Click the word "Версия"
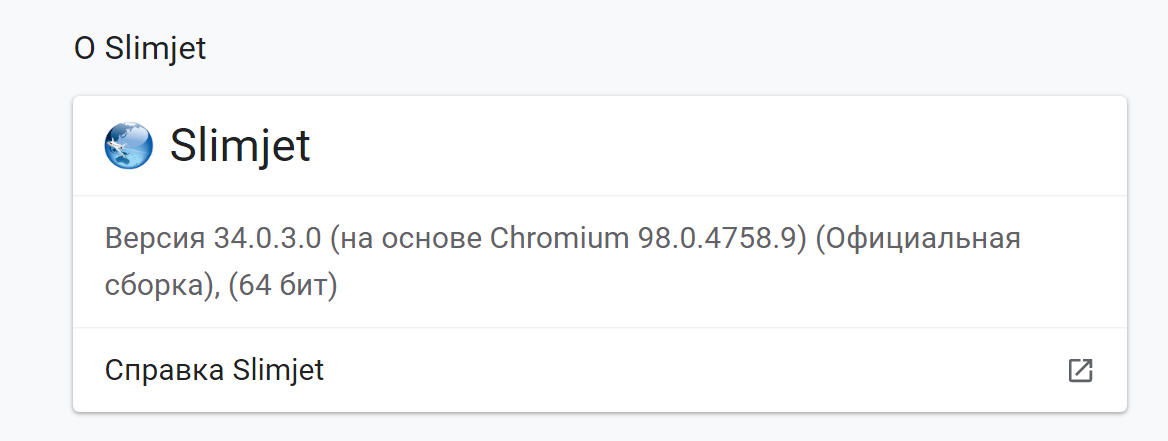1168x441 pixels. pos(153,240)
